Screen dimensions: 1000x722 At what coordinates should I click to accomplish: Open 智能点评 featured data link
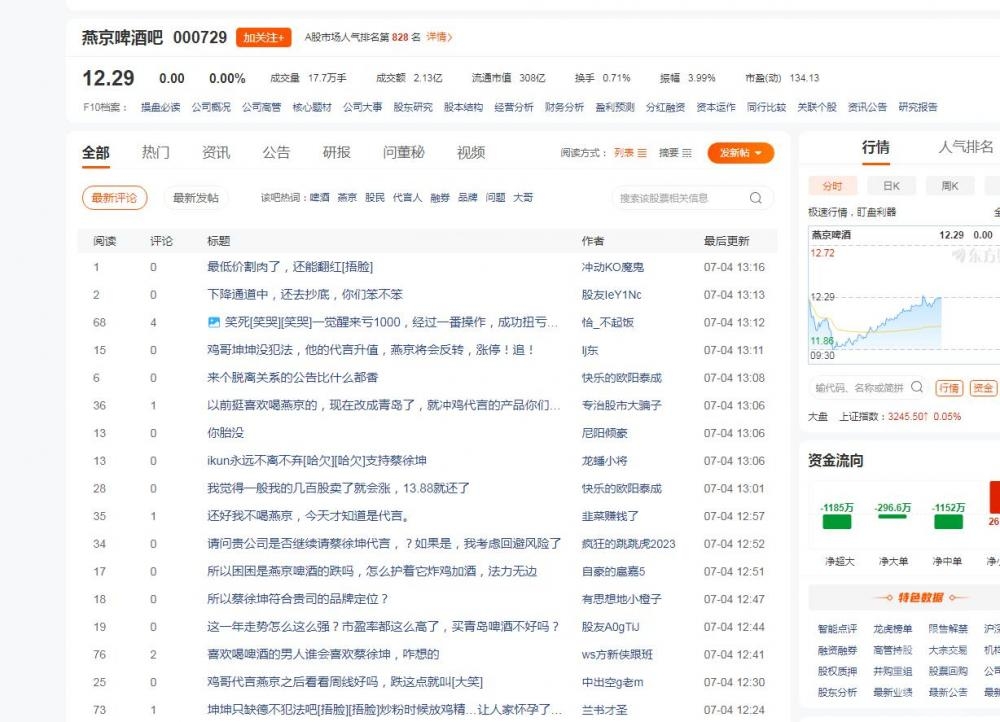point(837,629)
